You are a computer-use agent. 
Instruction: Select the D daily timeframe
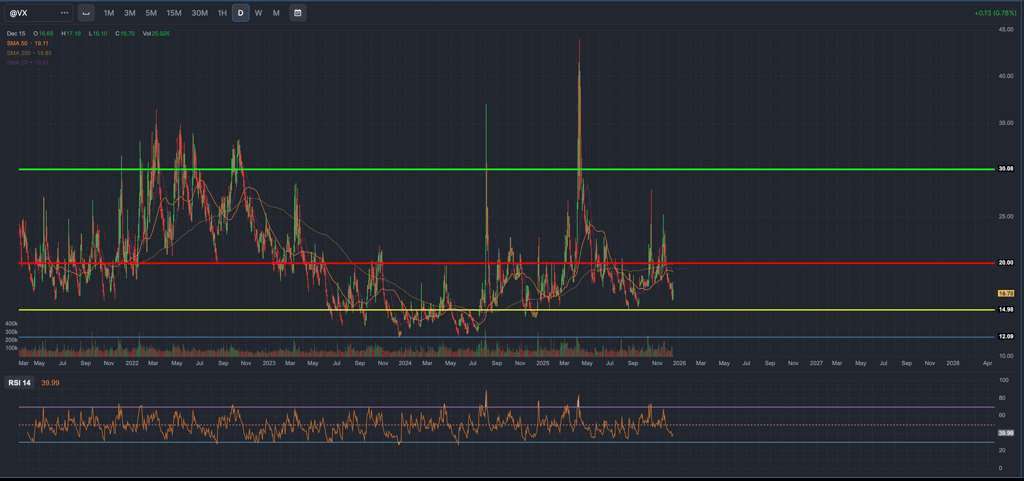pos(240,13)
